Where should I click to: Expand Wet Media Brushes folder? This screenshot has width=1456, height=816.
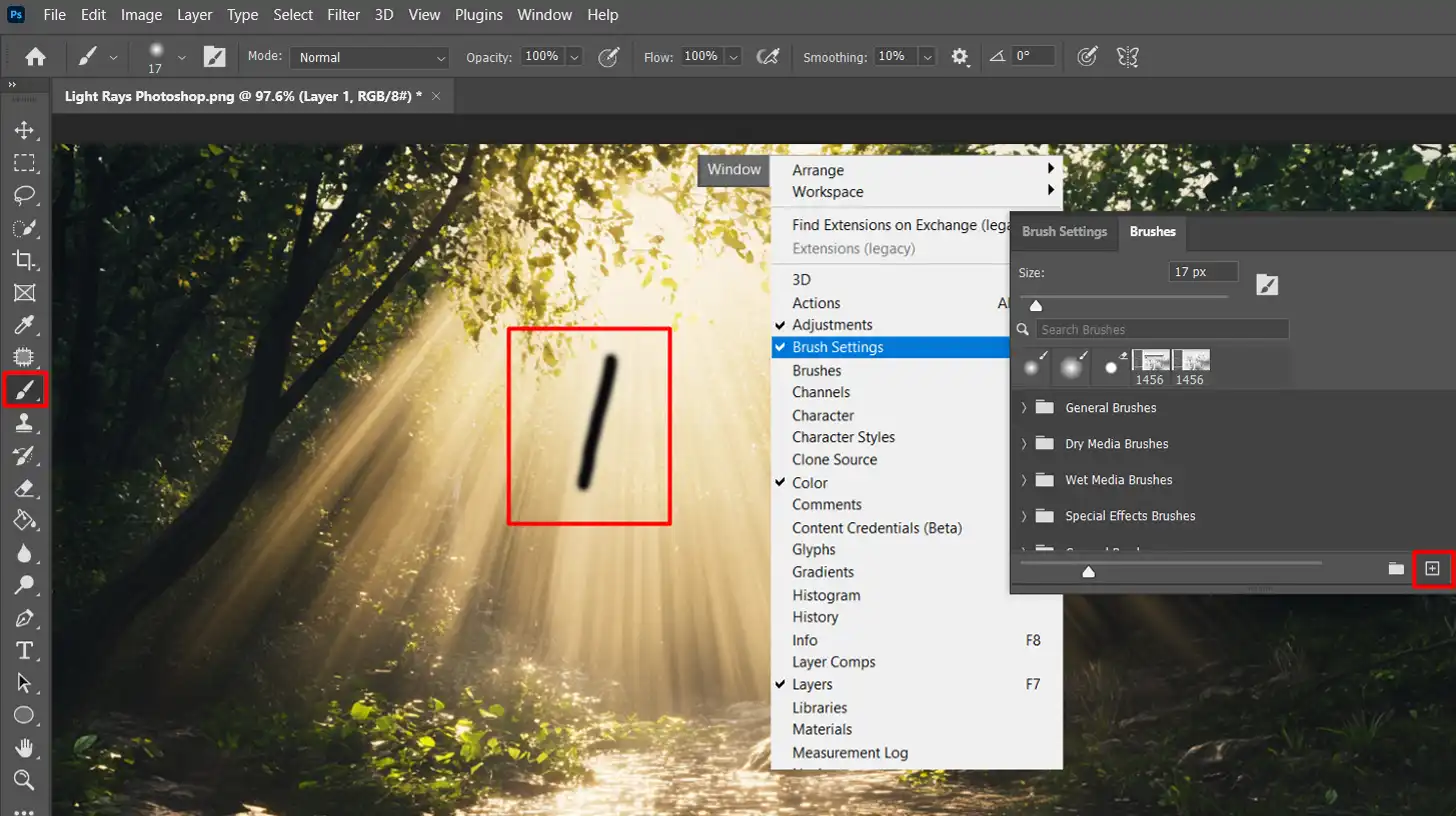pos(1024,480)
